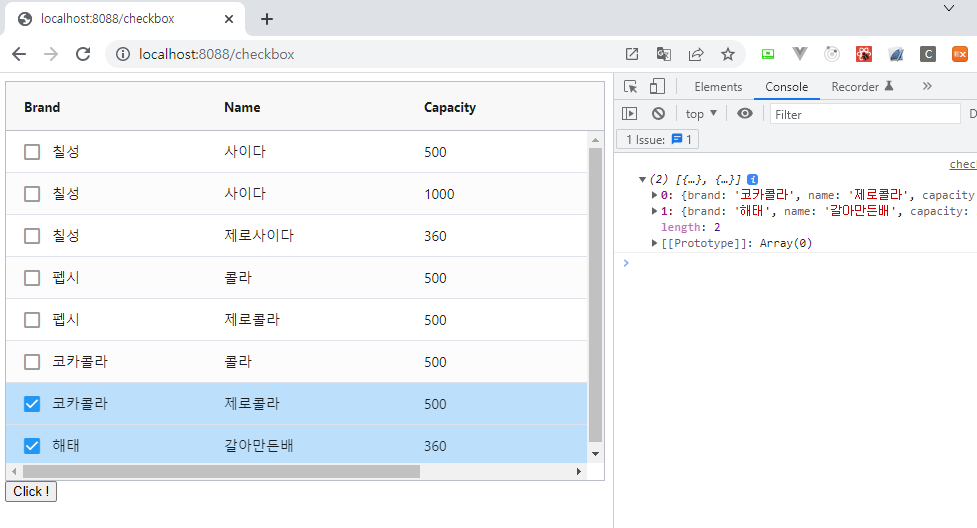Reload the page
The width and height of the screenshot is (977, 528).
click(83, 54)
